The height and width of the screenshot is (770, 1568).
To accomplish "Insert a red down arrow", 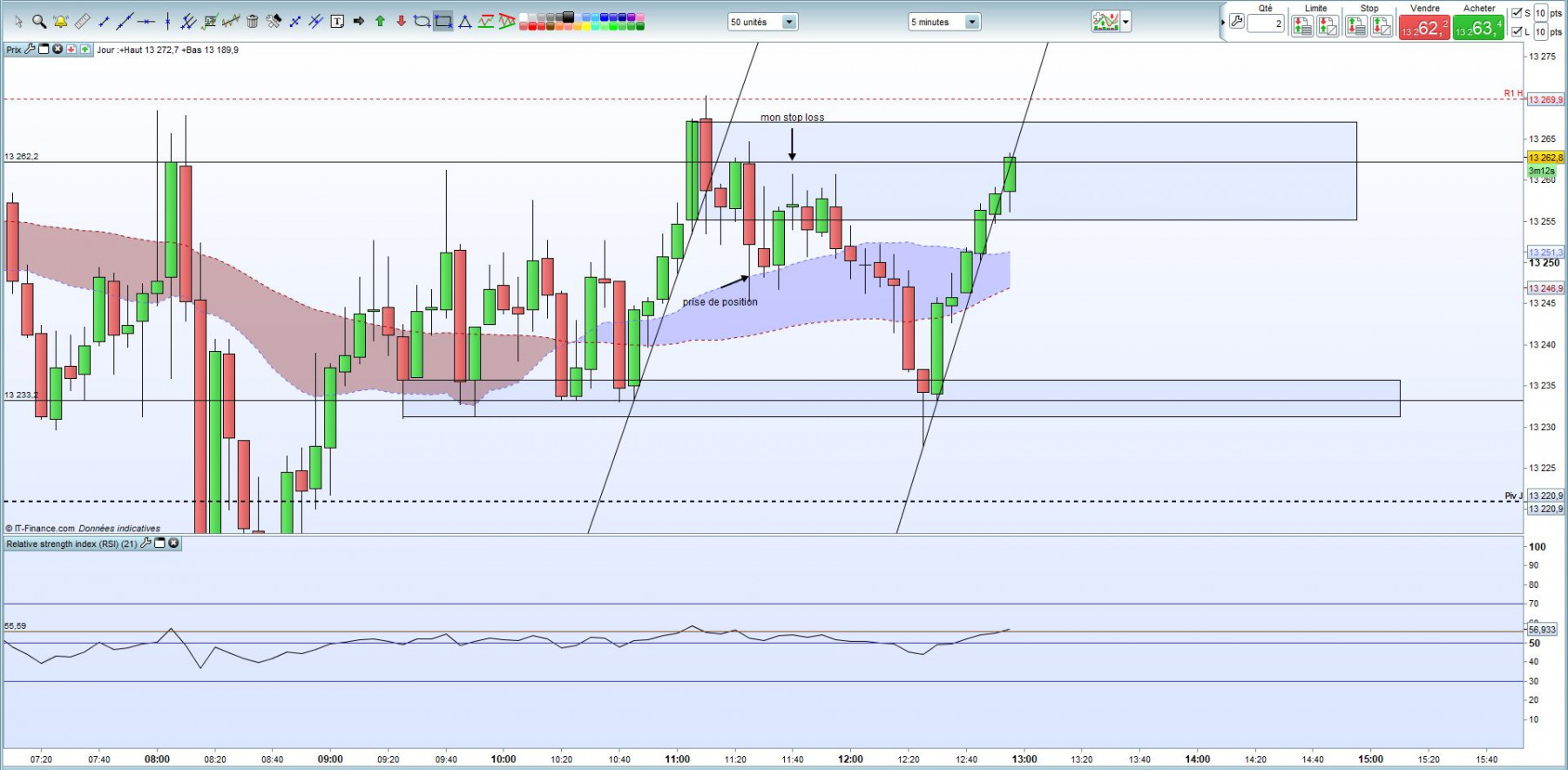I will [401, 22].
